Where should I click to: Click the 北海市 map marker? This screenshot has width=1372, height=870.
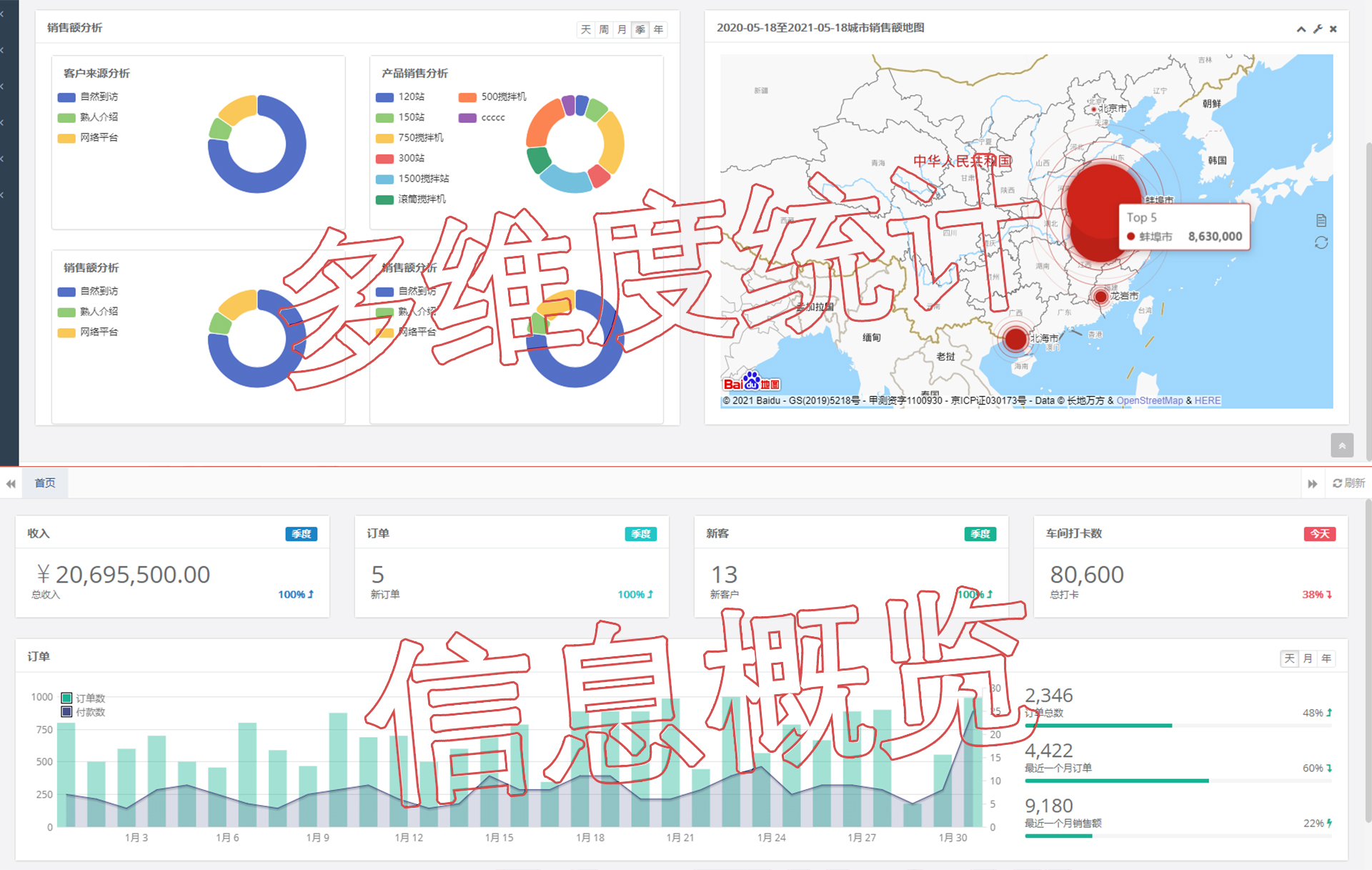point(1015,339)
